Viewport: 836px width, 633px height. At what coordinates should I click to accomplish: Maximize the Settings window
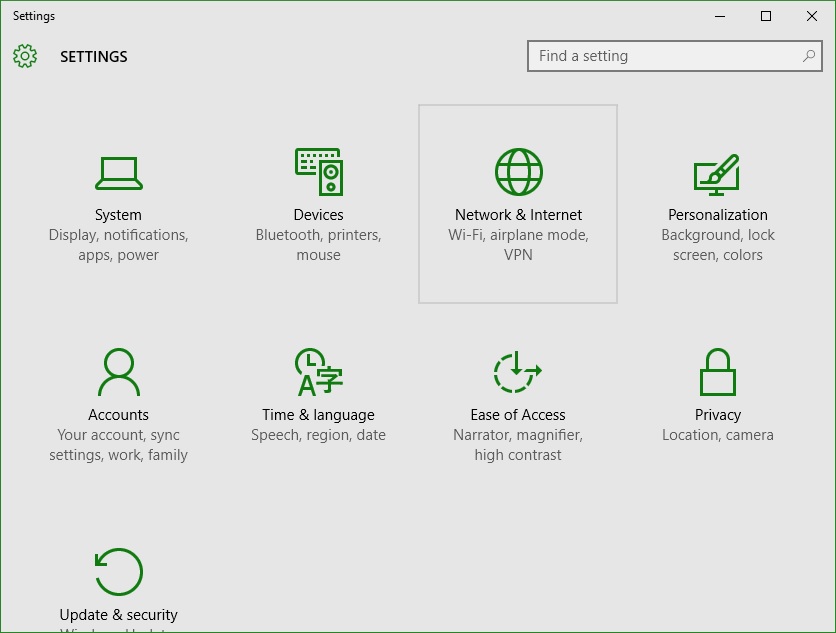tap(766, 16)
